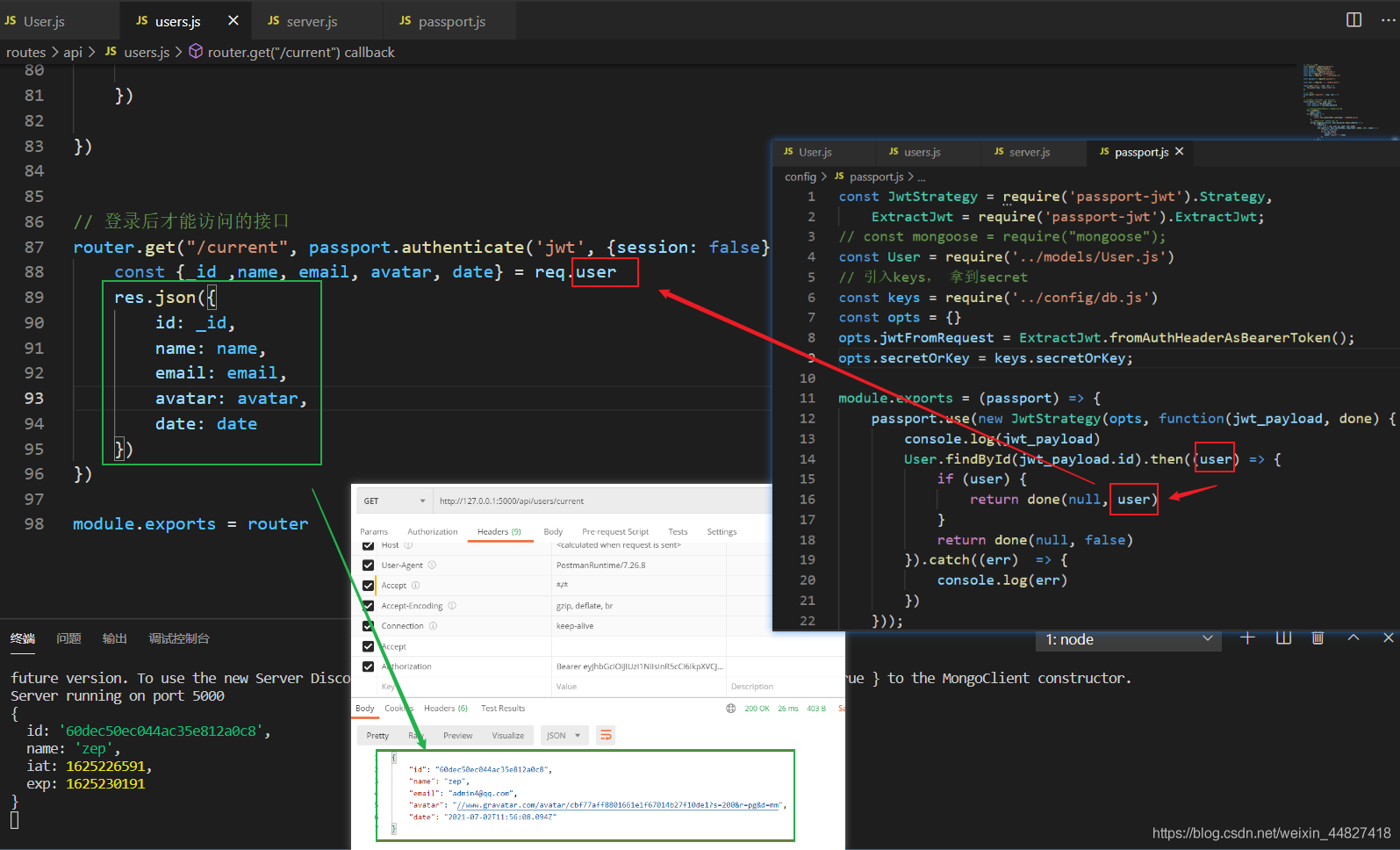Split the main editor to the right
This screenshot has height=850, width=1400.
click(1353, 19)
